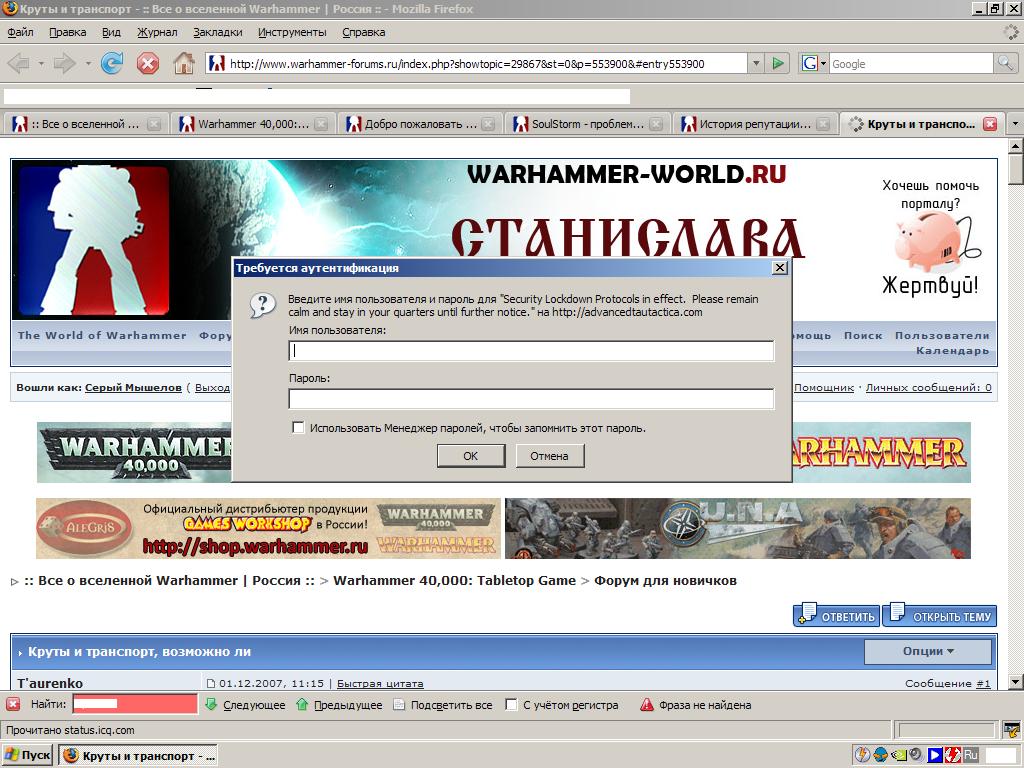Click the Google search field
The width and height of the screenshot is (1024, 768).
[911, 63]
